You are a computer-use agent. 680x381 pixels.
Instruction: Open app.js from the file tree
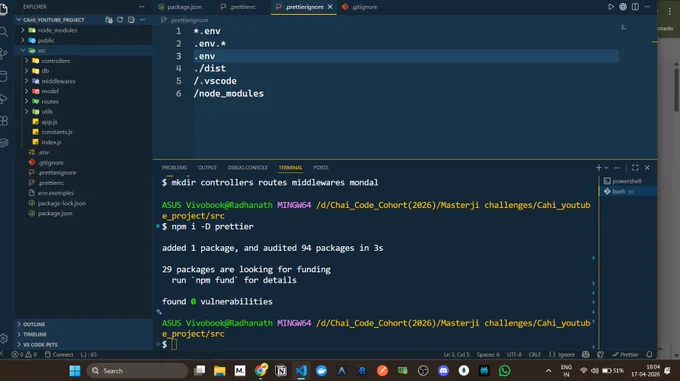[x=83, y=122]
